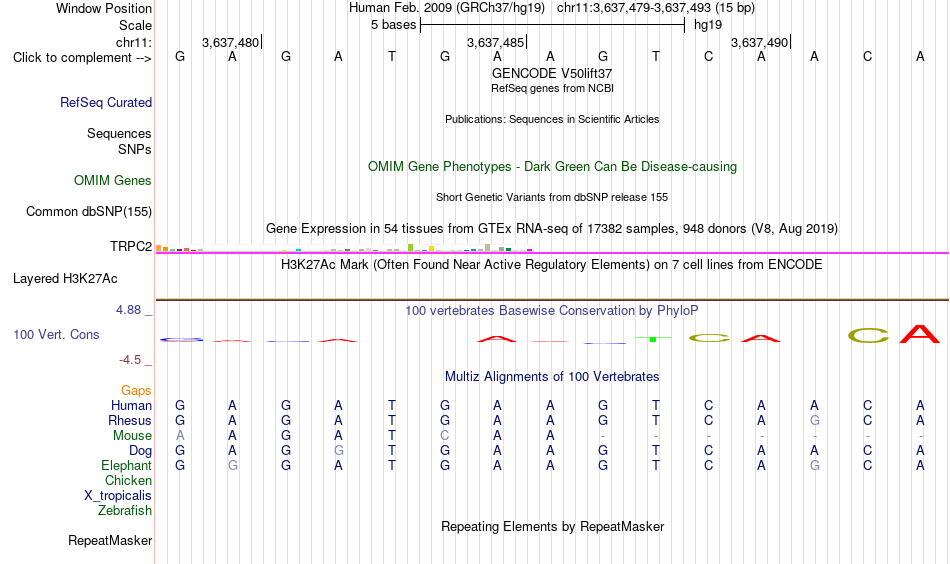This screenshot has height=564, width=950.
Task: Select the Zebrafish alignment row label
Action: point(125,511)
